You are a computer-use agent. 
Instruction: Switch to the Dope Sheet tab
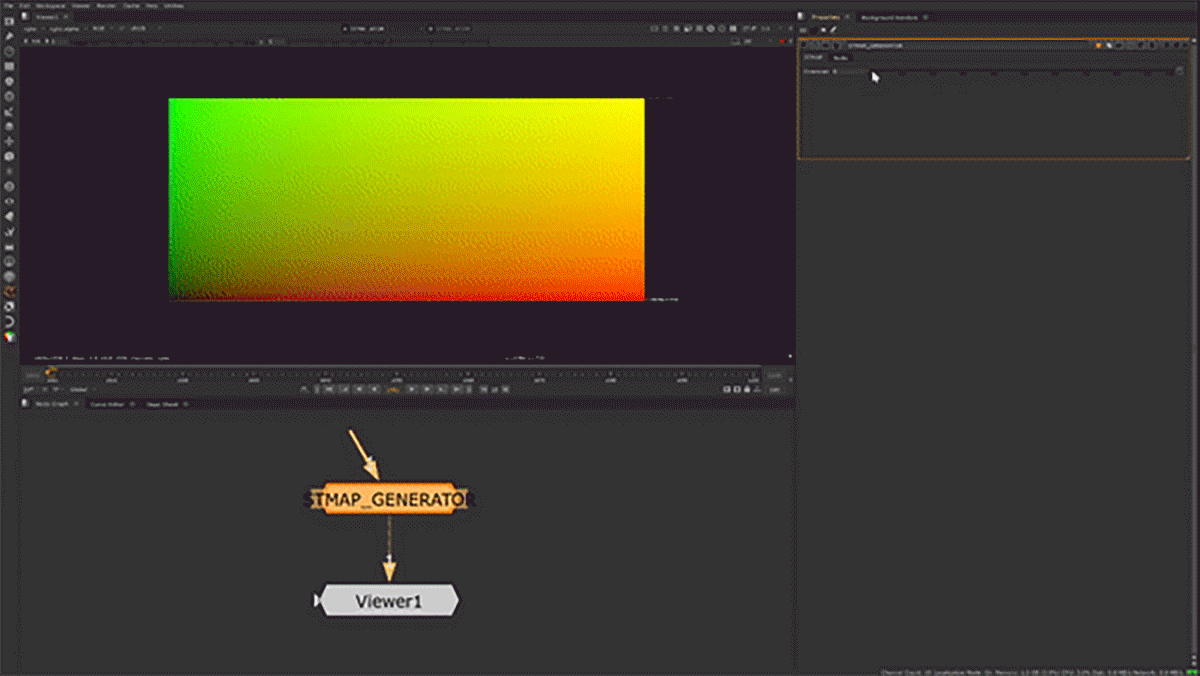coord(162,404)
